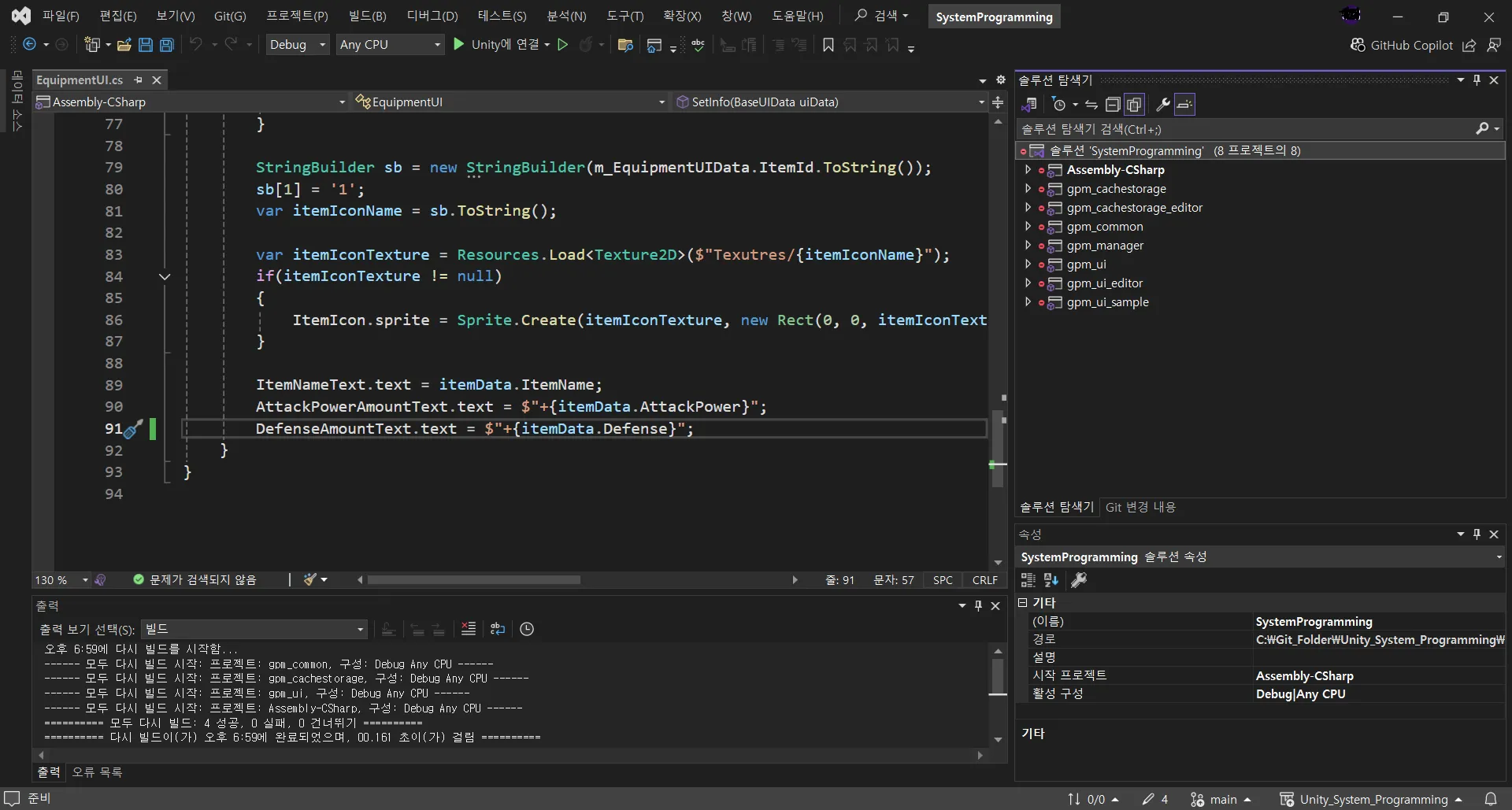Click the new item icon in the toolbar

pyautogui.click(x=92, y=45)
